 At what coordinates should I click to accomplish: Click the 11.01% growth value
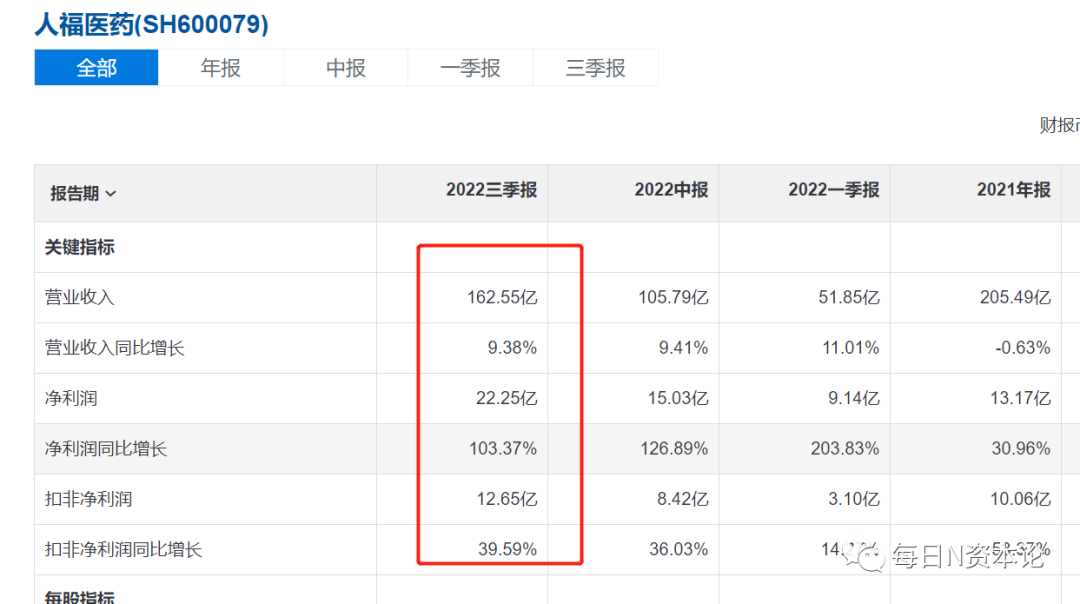(851, 348)
